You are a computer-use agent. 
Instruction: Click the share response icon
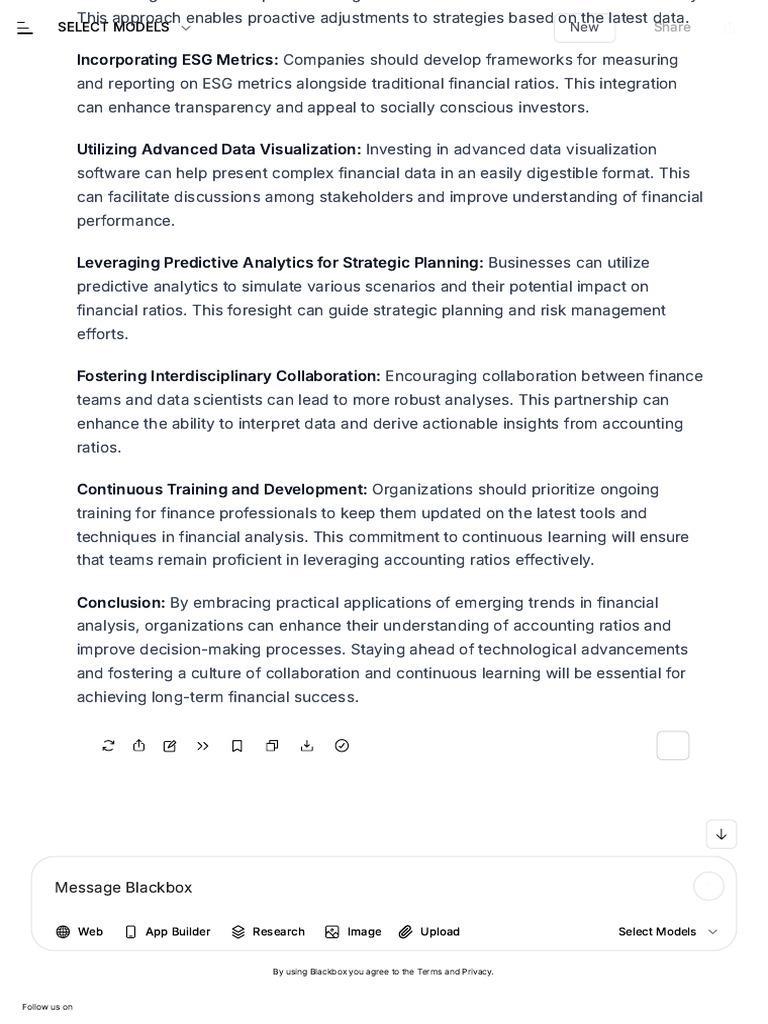click(x=138, y=746)
